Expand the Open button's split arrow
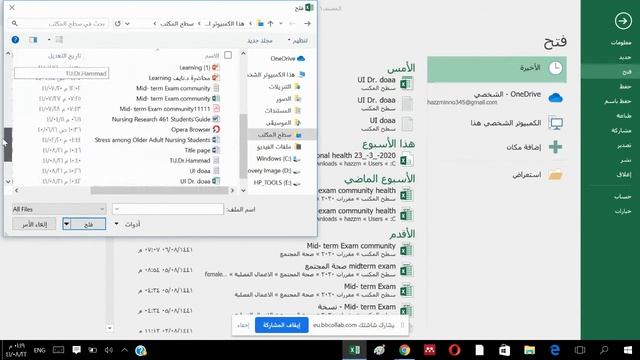This screenshot has height=360, width=640. [67, 224]
